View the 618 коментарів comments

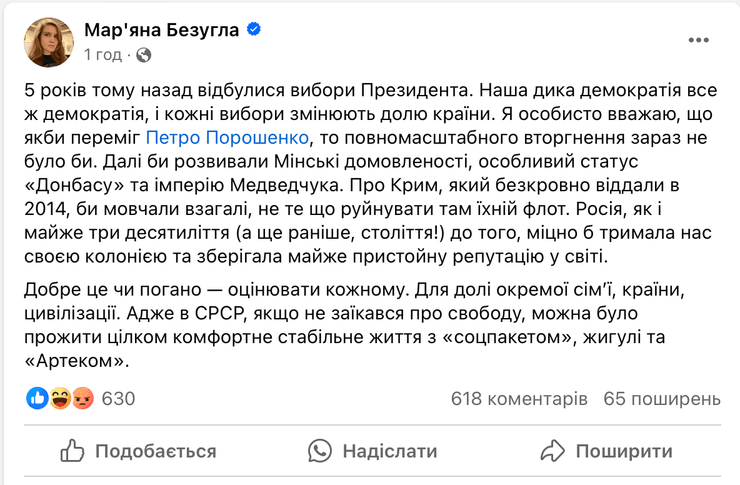tap(519, 399)
